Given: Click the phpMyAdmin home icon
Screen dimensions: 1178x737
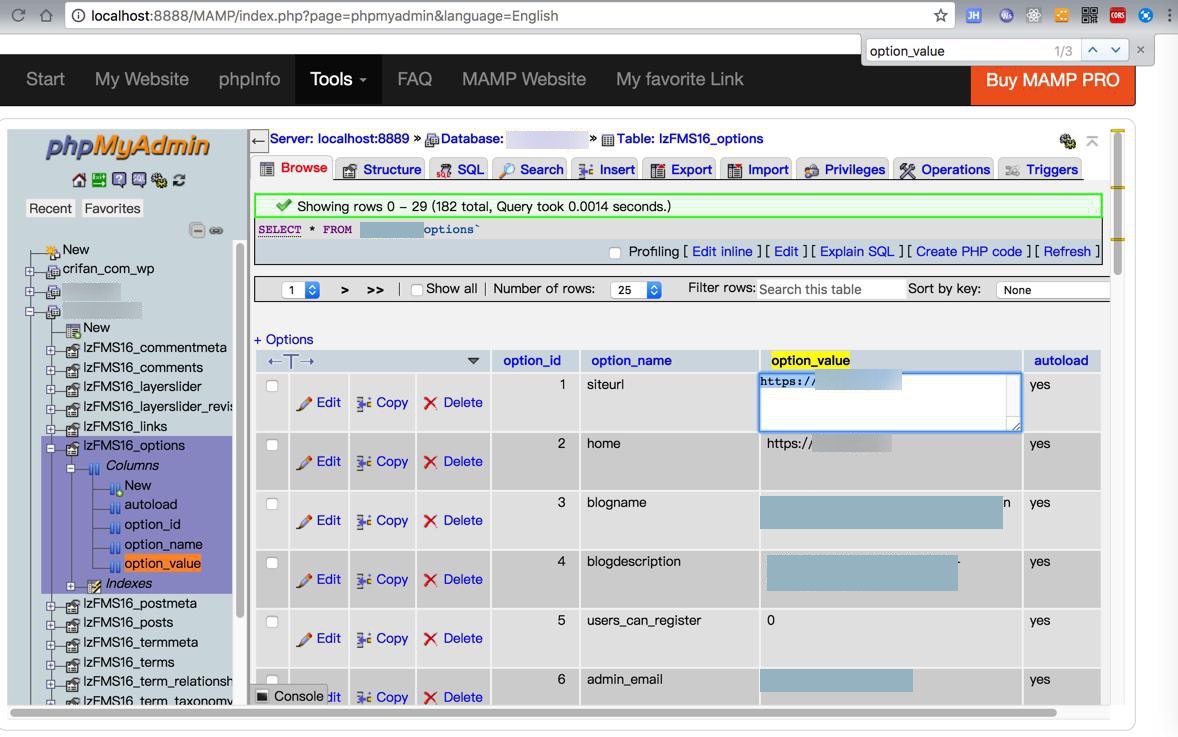Looking at the screenshot, I should click(x=79, y=180).
